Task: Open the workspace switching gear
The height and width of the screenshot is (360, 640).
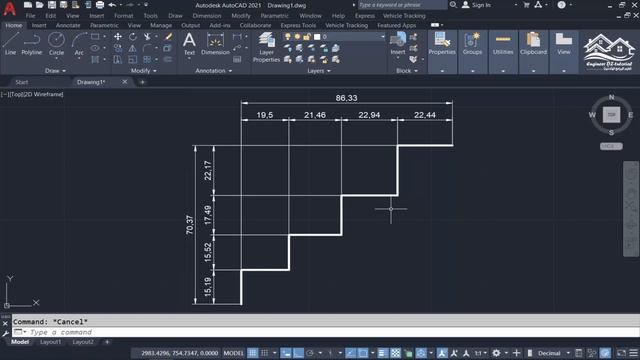Action: click(x=496, y=353)
